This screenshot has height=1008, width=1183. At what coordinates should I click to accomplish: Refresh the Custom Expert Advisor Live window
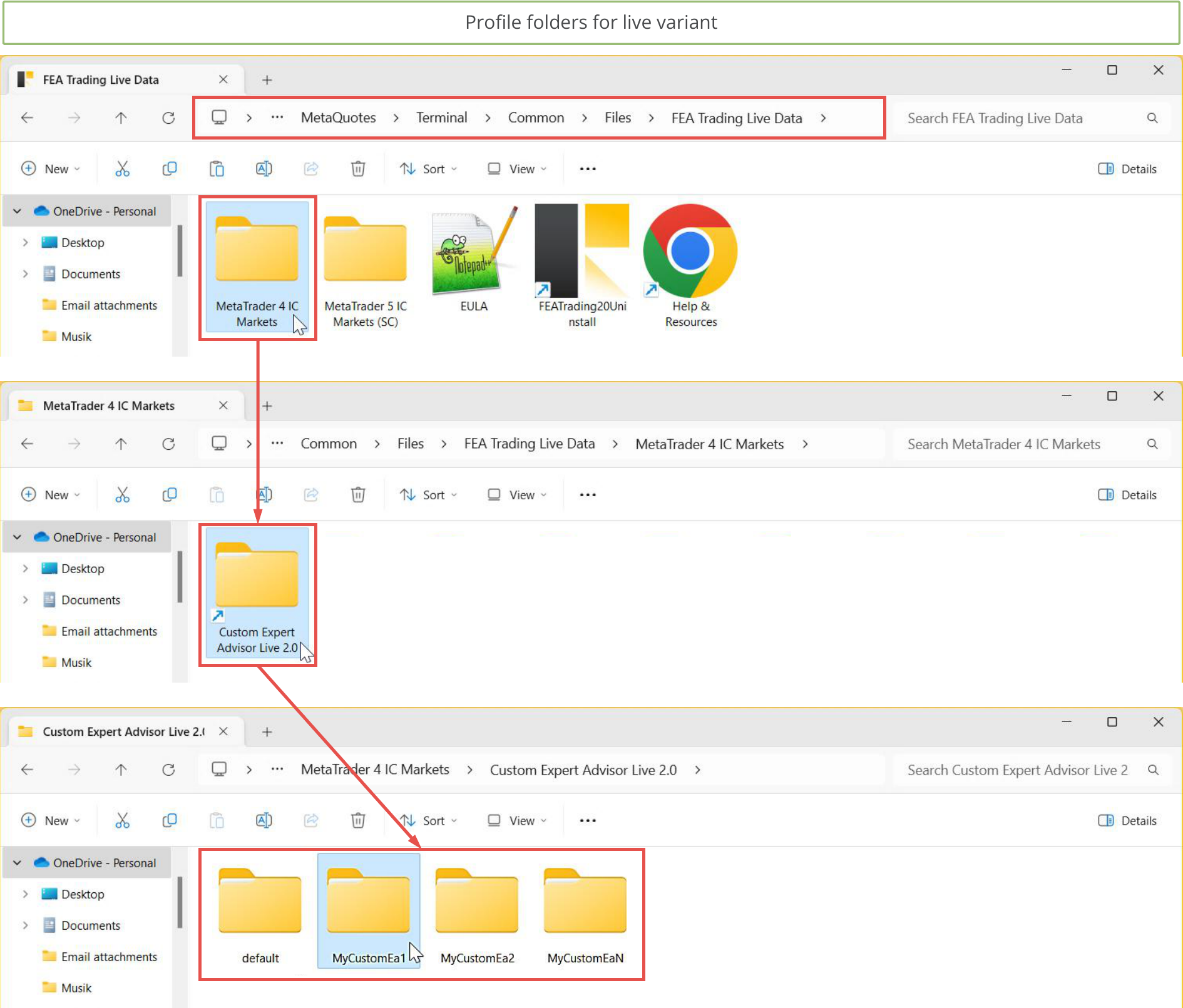[x=168, y=770]
